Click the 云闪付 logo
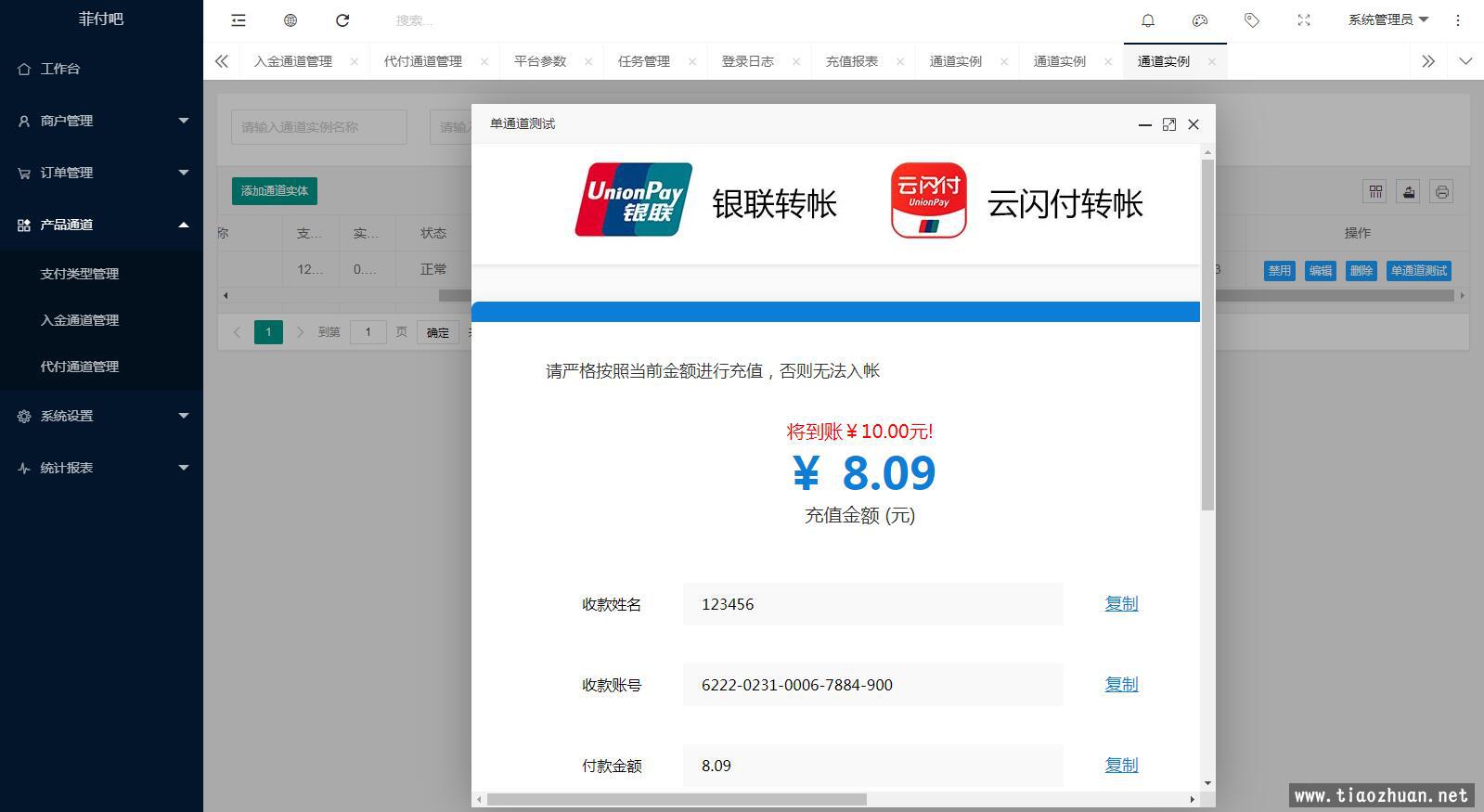Image resolution: width=1484 pixels, height=812 pixels. [x=929, y=200]
